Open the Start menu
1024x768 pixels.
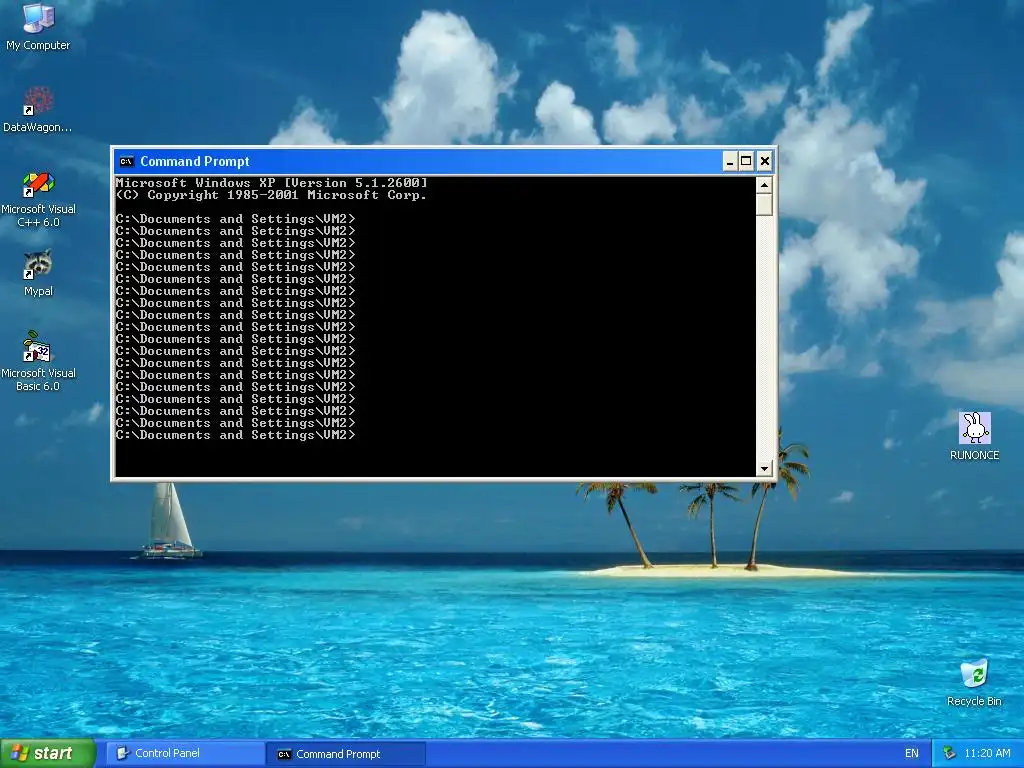point(48,754)
